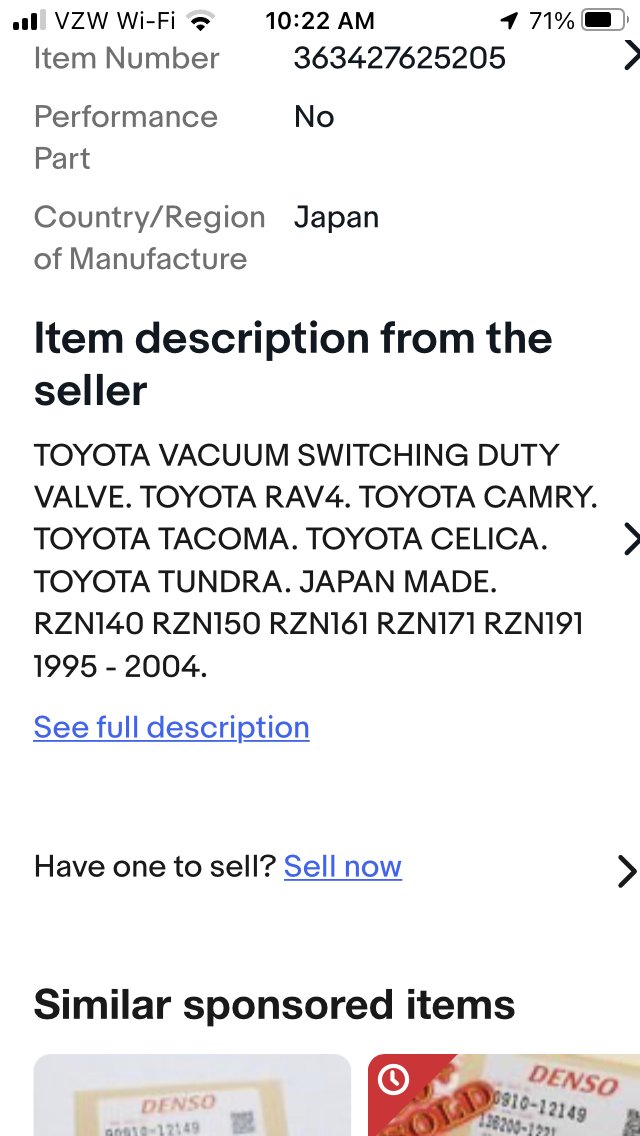Select the item number 363427625205
This screenshot has width=640, height=1136.
tap(399, 58)
